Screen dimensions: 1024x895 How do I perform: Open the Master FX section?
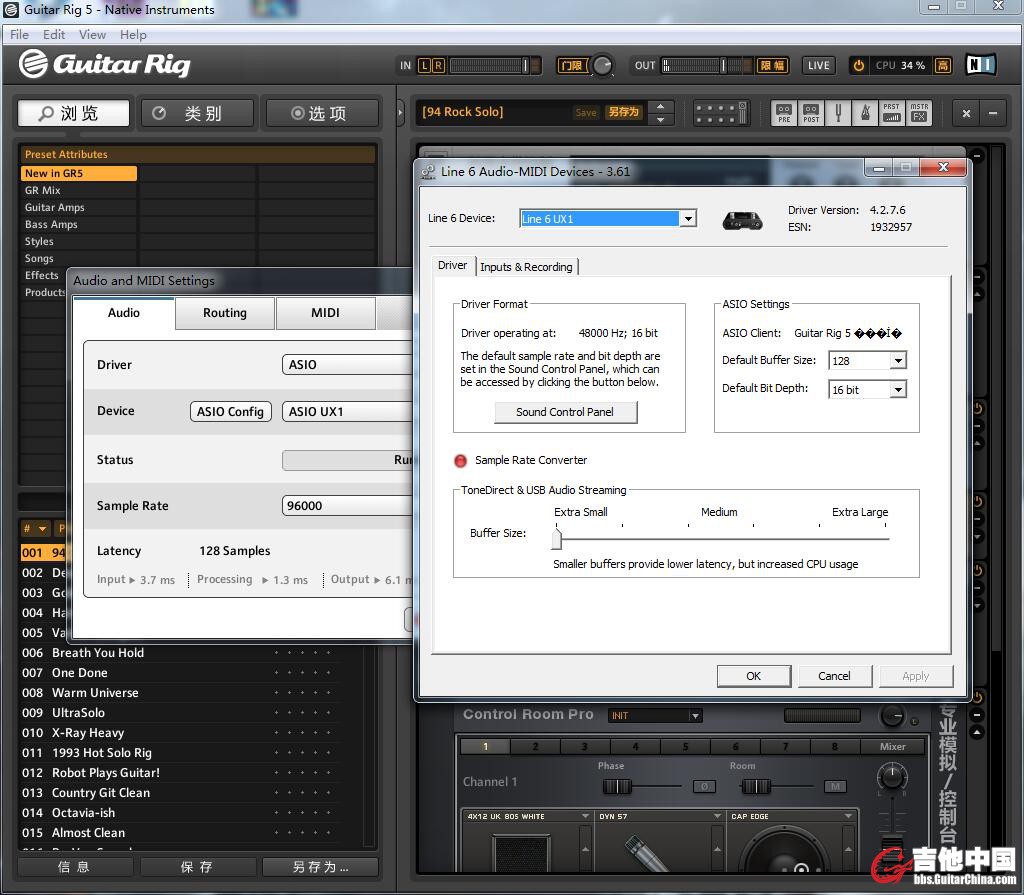[x=918, y=113]
